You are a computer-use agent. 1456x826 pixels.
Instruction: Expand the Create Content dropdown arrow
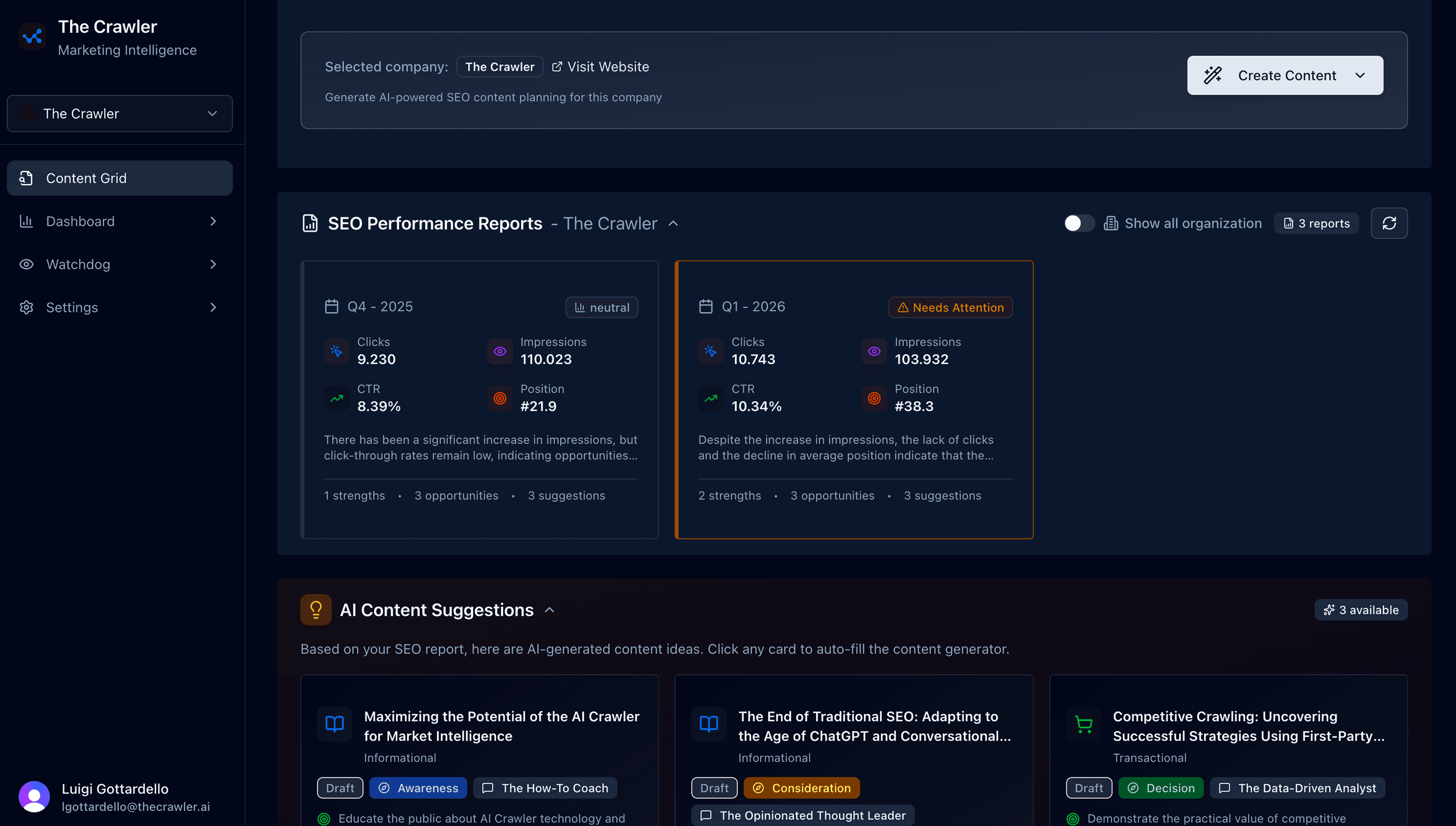(1360, 75)
